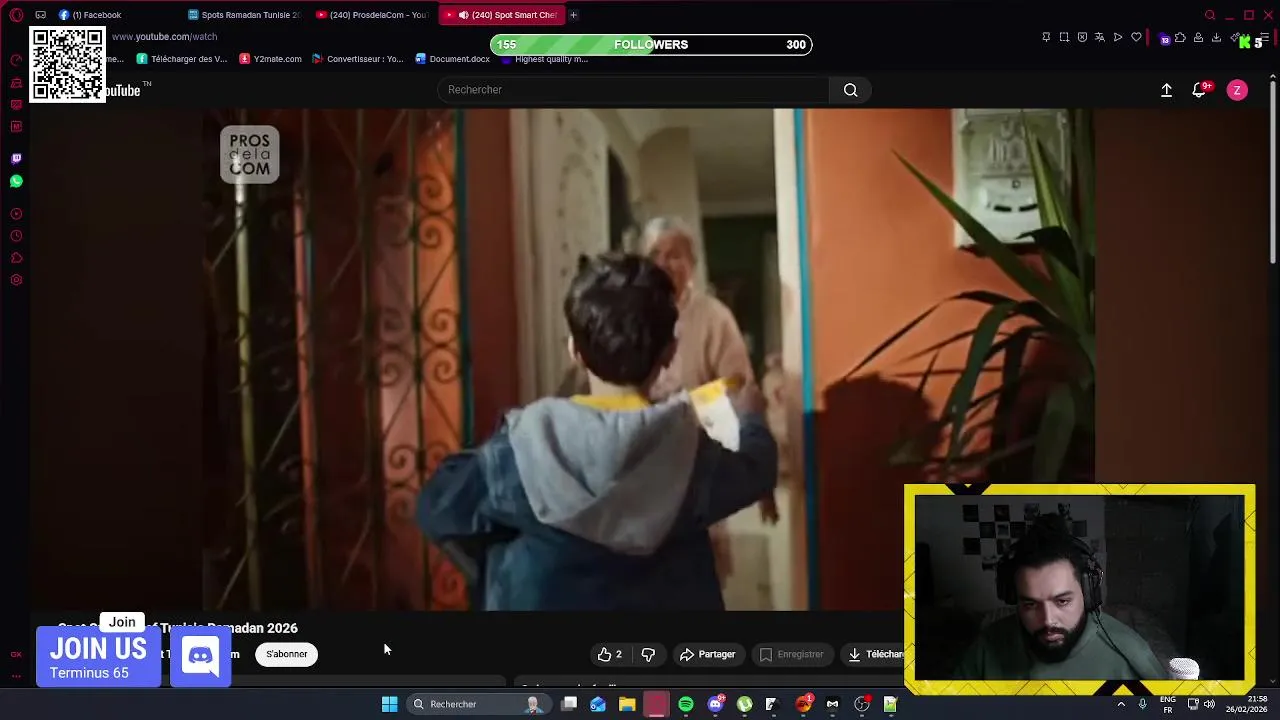
Task: Show hidden system tray icons chevron
Action: [1121, 704]
